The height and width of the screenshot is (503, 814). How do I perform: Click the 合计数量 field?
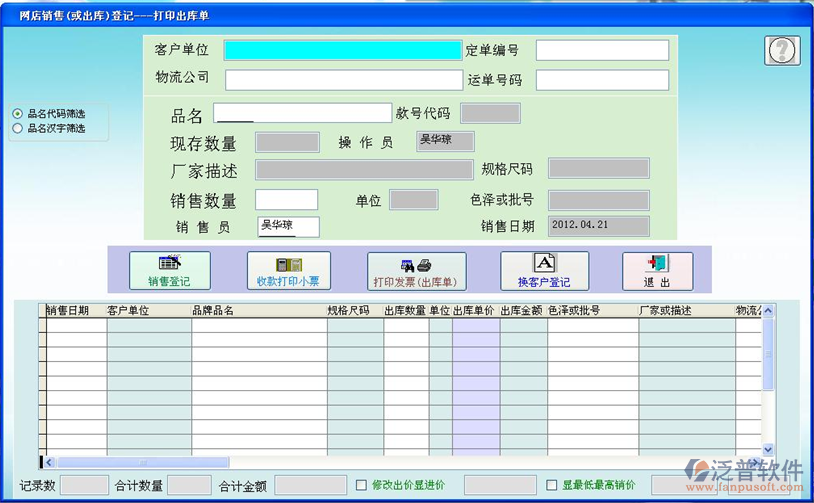(189, 485)
